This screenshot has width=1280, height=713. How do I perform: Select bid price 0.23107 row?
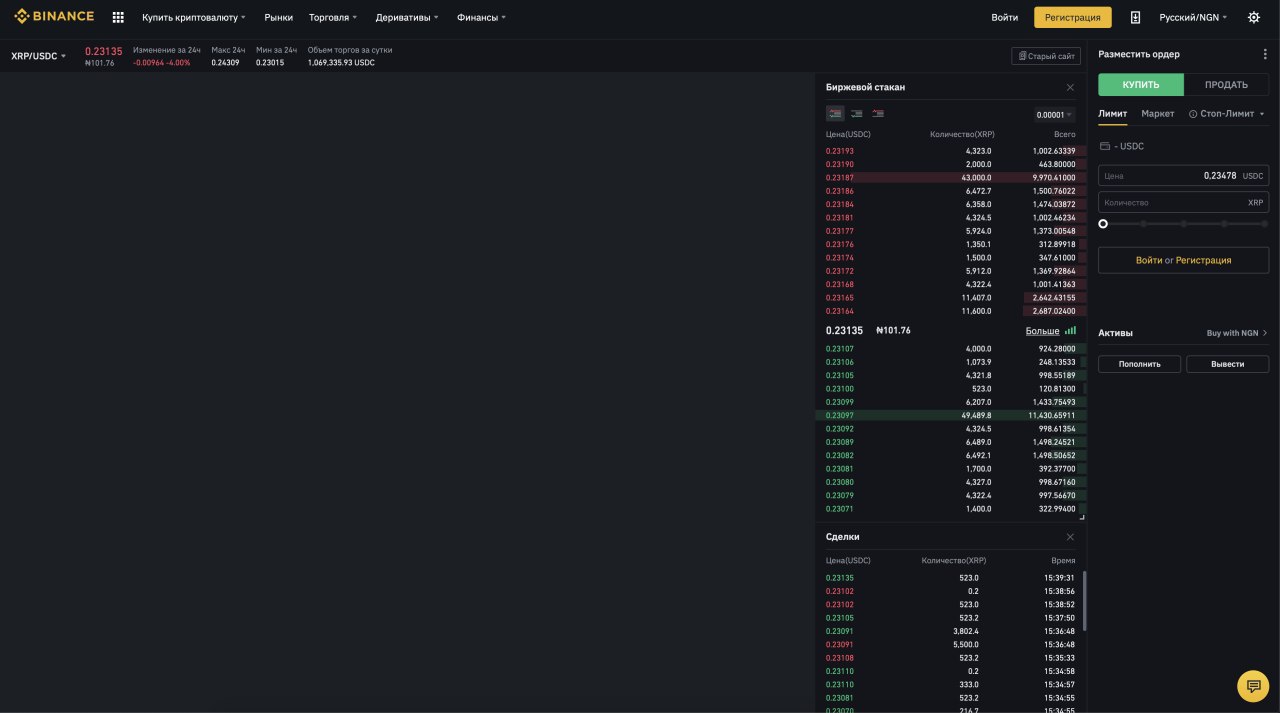(950, 349)
